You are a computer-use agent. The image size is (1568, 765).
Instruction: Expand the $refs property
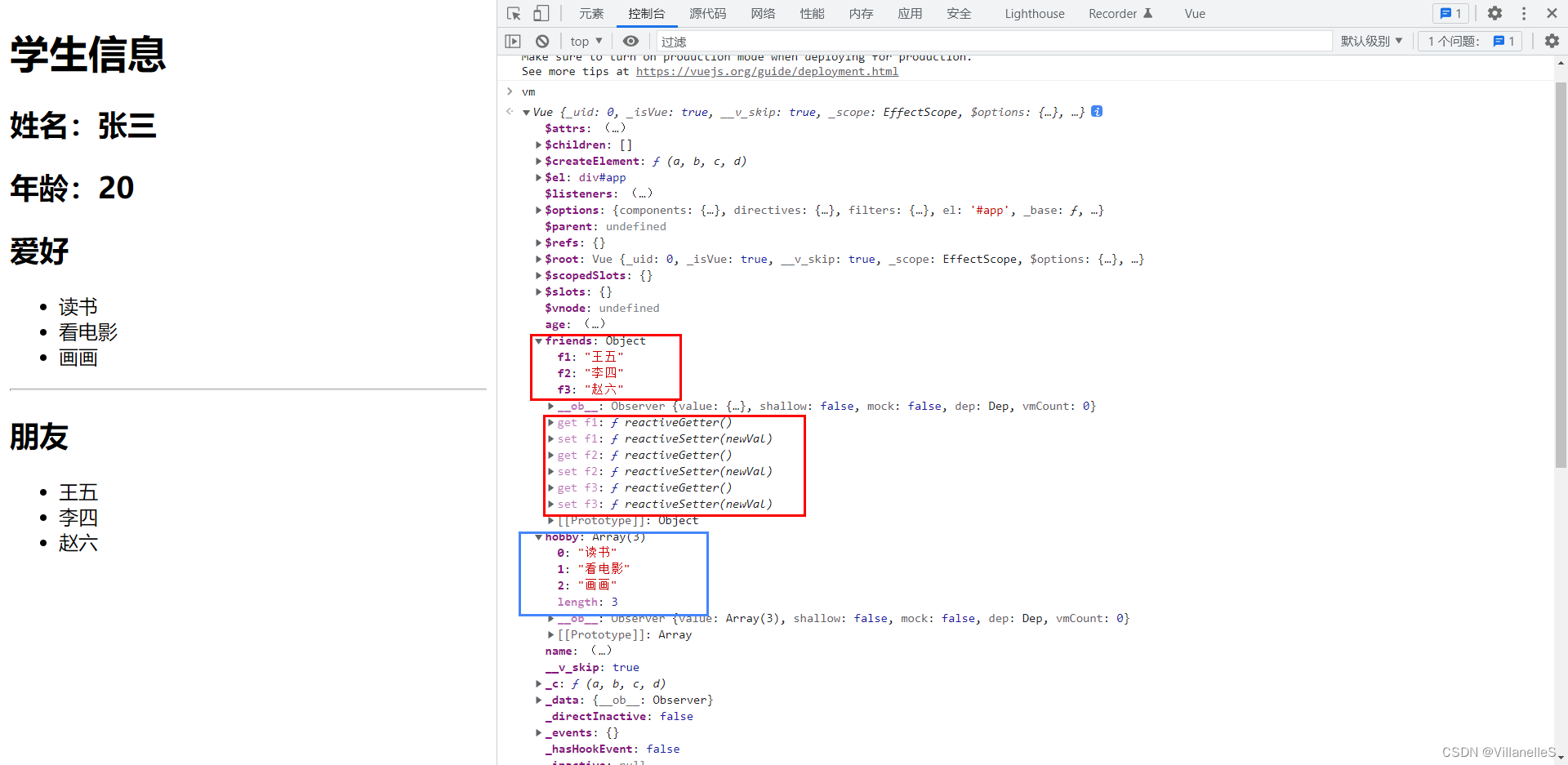point(538,243)
